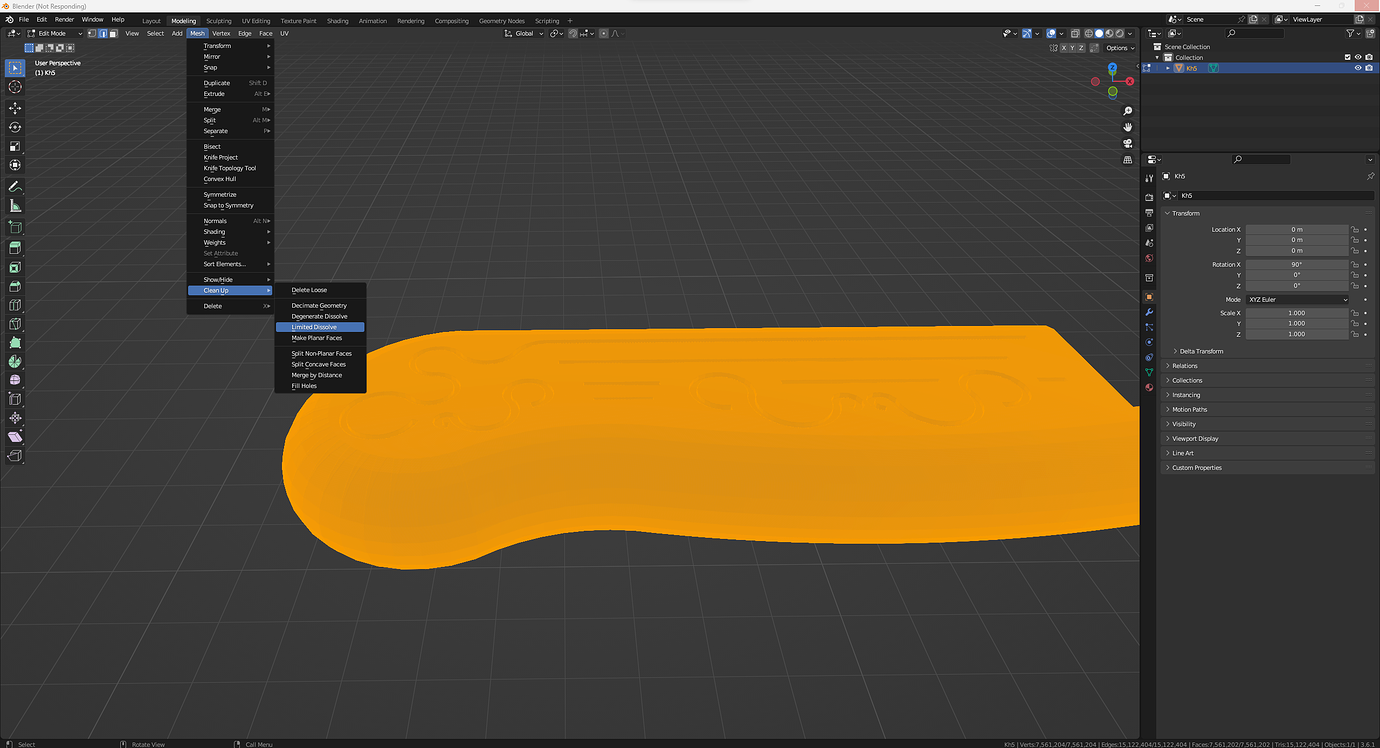Enable edge select mode
The height and width of the screenshot is (748, 1380).
pos(103,33)
